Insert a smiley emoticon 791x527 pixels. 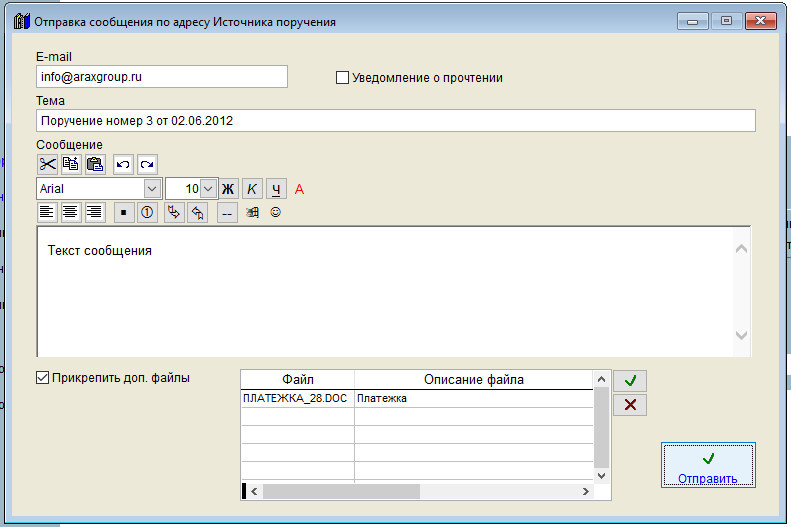point(275,212)
